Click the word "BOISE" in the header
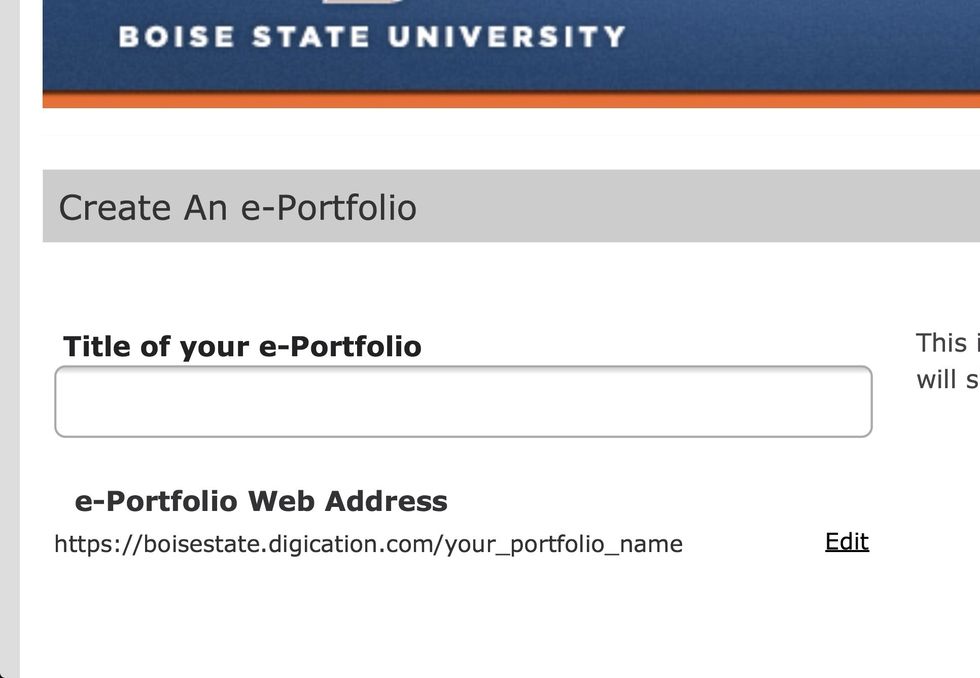Image resolution: width=980 pixels, height=678 pixels. coord(176,37)
